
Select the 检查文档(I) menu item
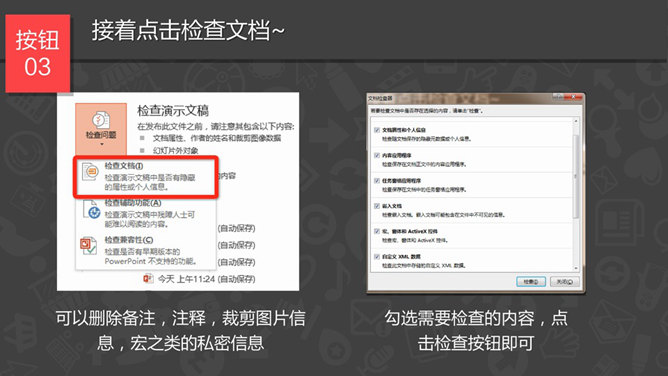[146, 176]
